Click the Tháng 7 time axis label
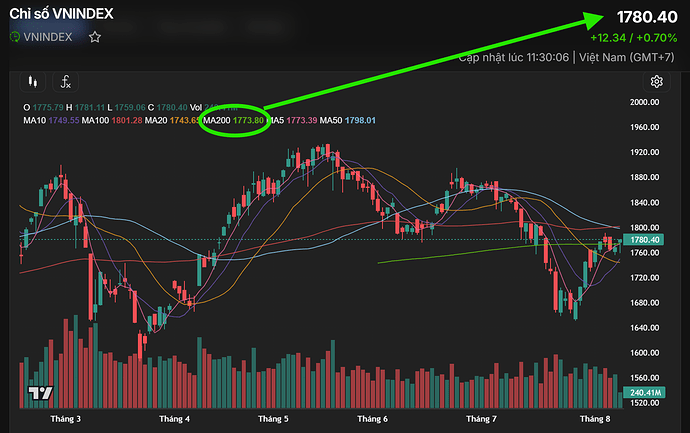Image resolution: width=690 pixels, height=433 pixels. point(481,419)
